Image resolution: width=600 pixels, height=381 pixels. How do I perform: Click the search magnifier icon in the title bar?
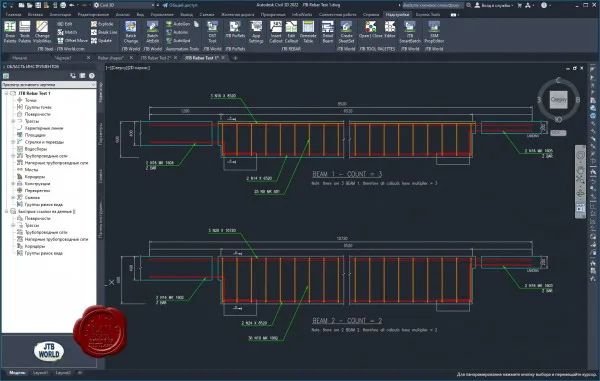[469, 5]
